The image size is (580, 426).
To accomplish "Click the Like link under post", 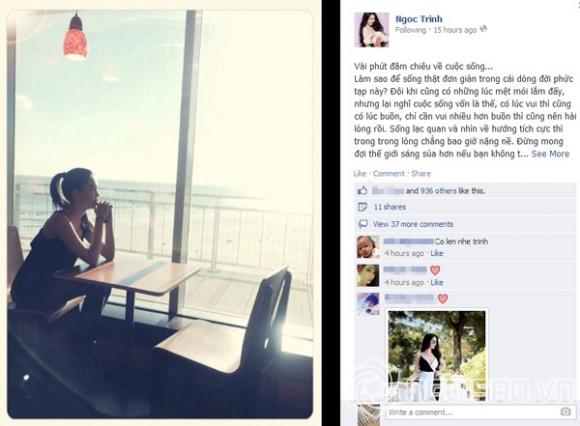I will (360, 173).
